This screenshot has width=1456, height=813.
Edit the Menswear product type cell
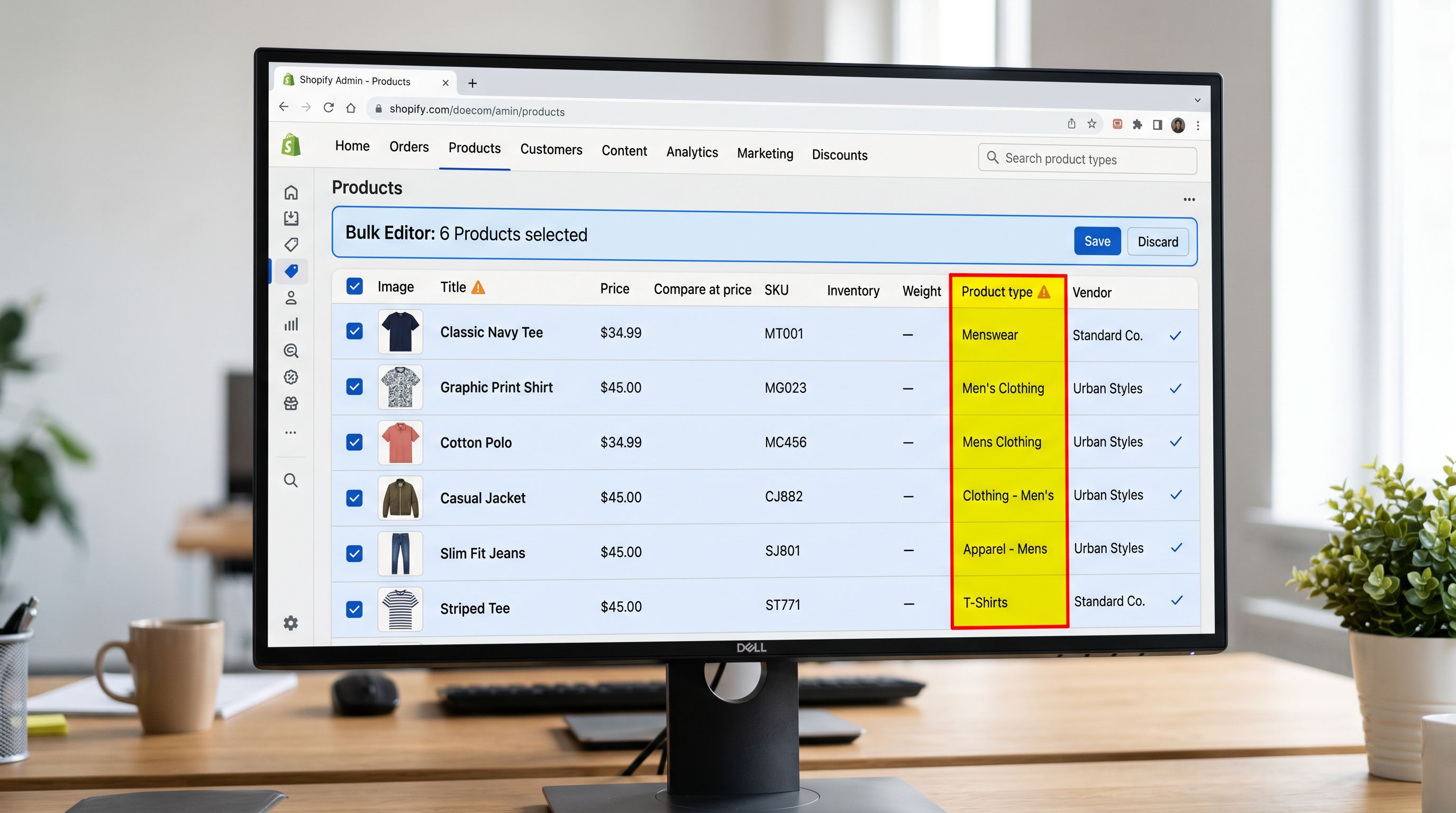coord(1009,335)
